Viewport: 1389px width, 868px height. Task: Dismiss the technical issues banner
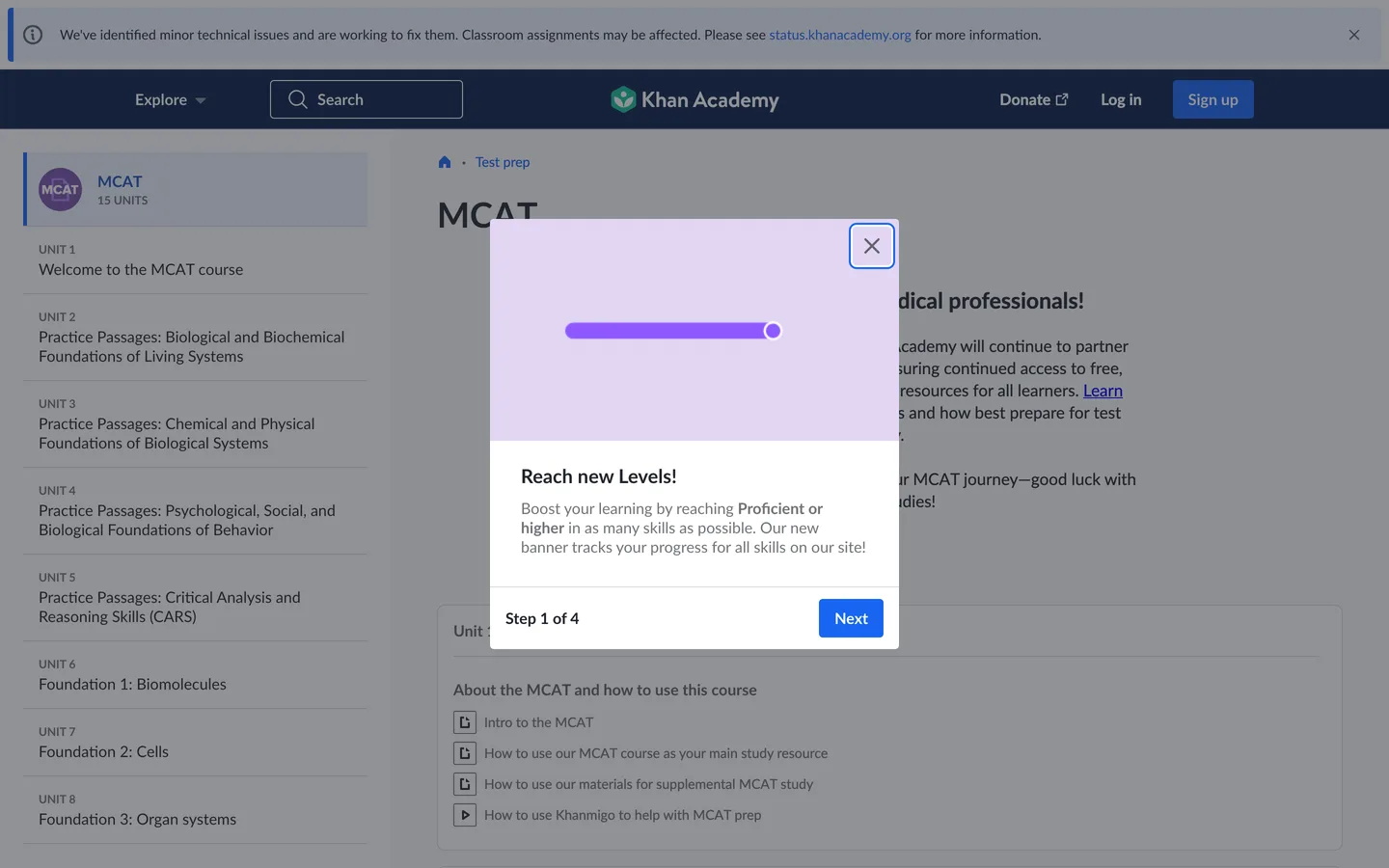pos(1354,35)
